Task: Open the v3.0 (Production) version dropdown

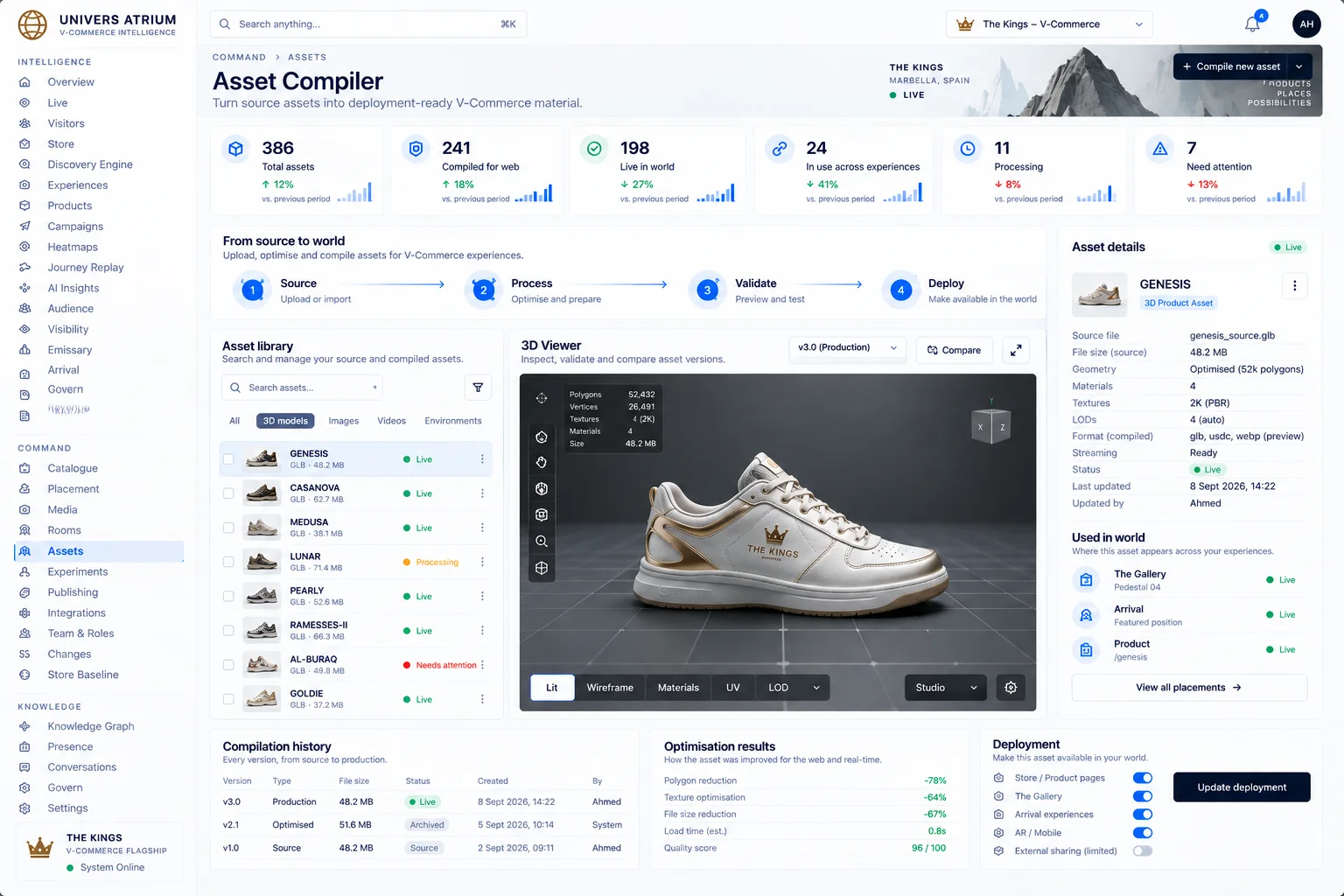Action: pos(847,348)
